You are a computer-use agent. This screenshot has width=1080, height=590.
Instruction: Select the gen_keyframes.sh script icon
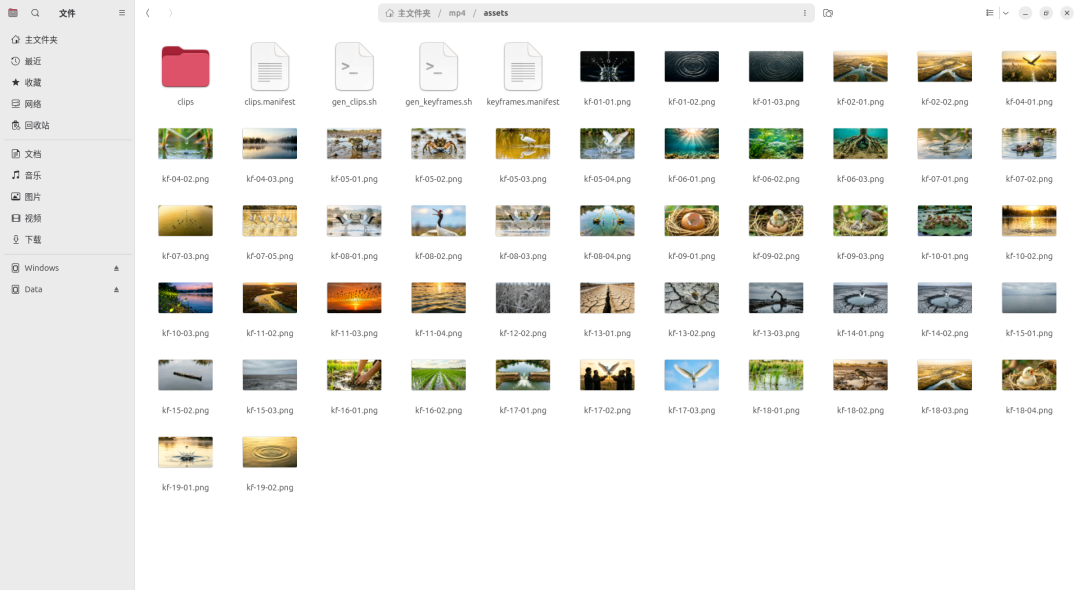point(439,67)
